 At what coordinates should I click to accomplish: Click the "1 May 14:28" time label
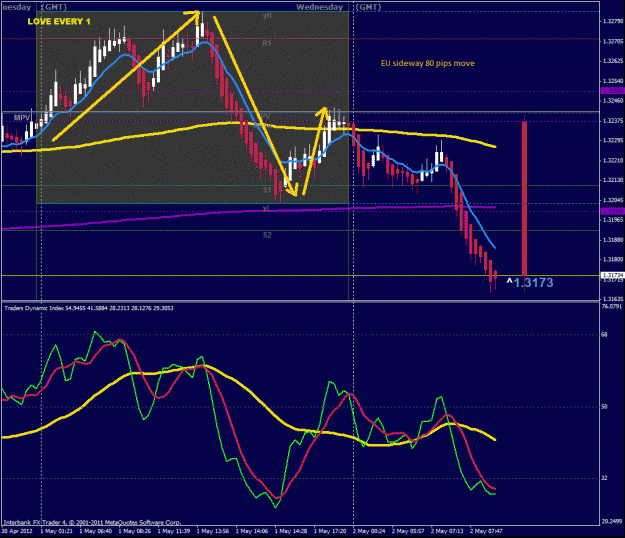291,531
